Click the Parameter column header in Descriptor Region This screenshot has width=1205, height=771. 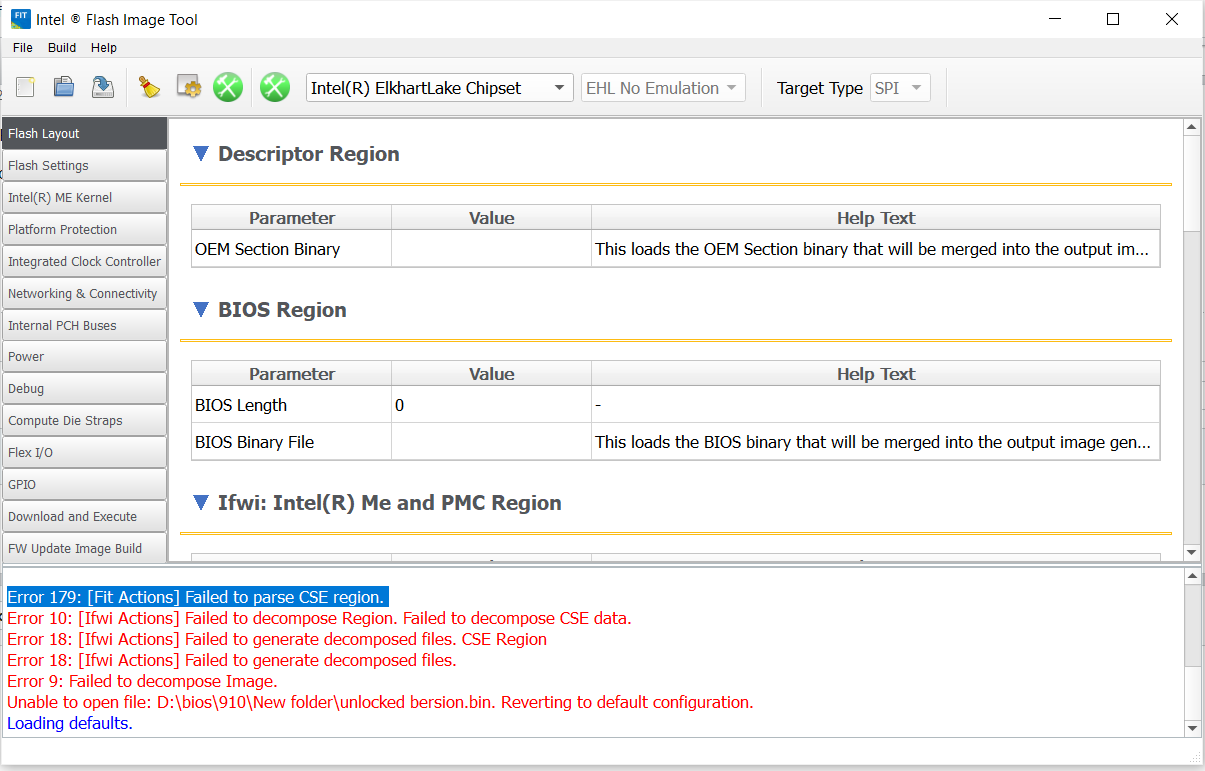point(292,218)
